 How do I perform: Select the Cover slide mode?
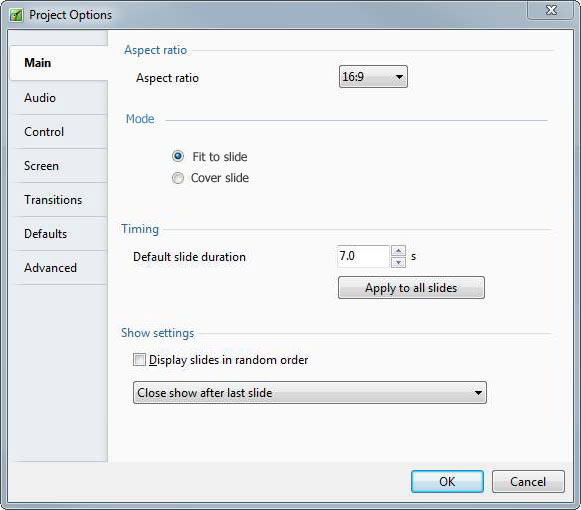pyautogui.click(x=178, y=178)
